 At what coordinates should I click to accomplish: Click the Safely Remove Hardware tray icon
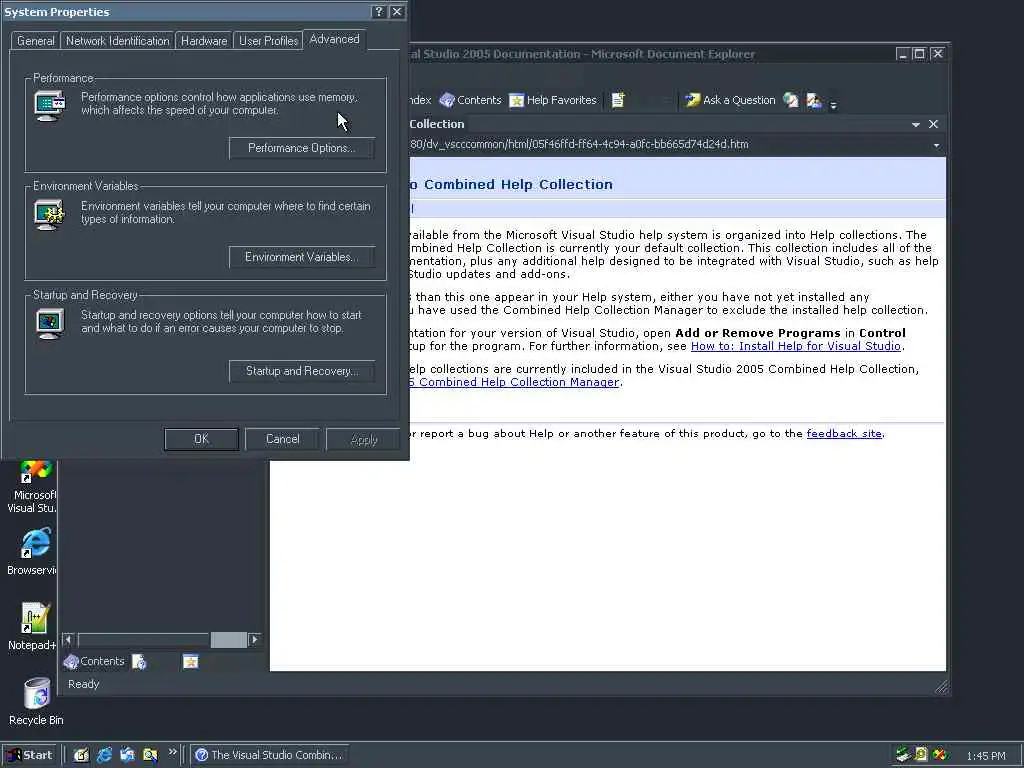[x=903, y=755]
